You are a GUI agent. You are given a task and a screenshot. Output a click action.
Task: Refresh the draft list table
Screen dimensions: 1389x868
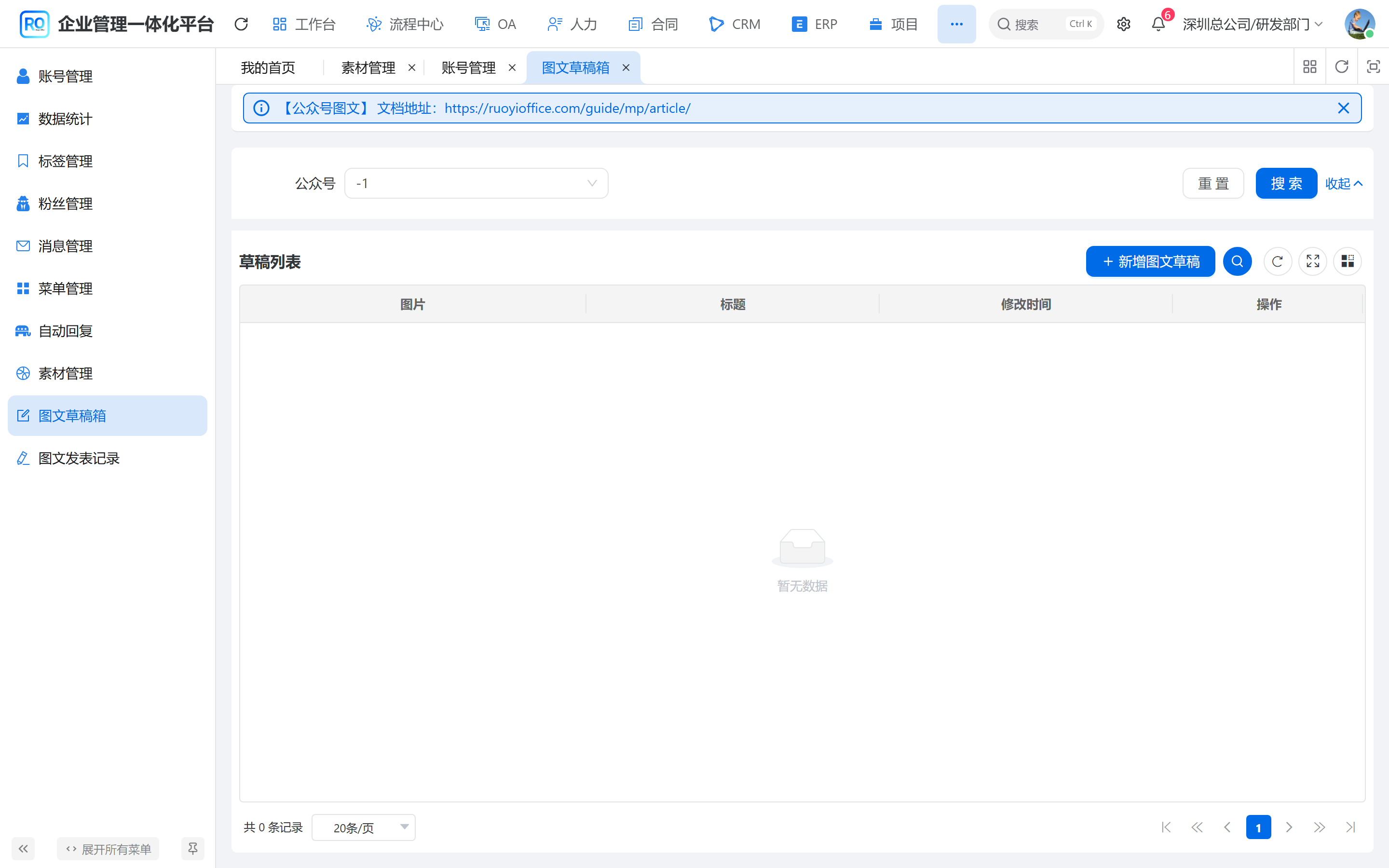tap(1277, 261)
